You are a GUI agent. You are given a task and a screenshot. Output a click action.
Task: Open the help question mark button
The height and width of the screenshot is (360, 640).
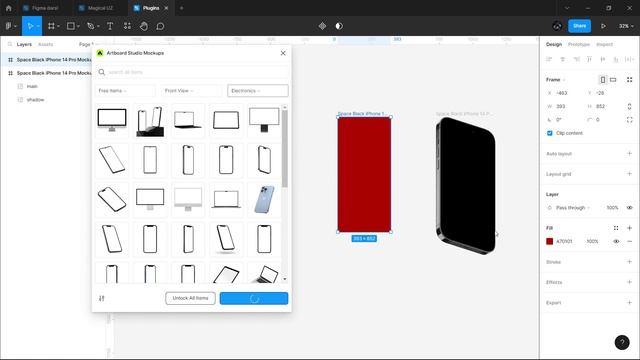pos(622,342)
